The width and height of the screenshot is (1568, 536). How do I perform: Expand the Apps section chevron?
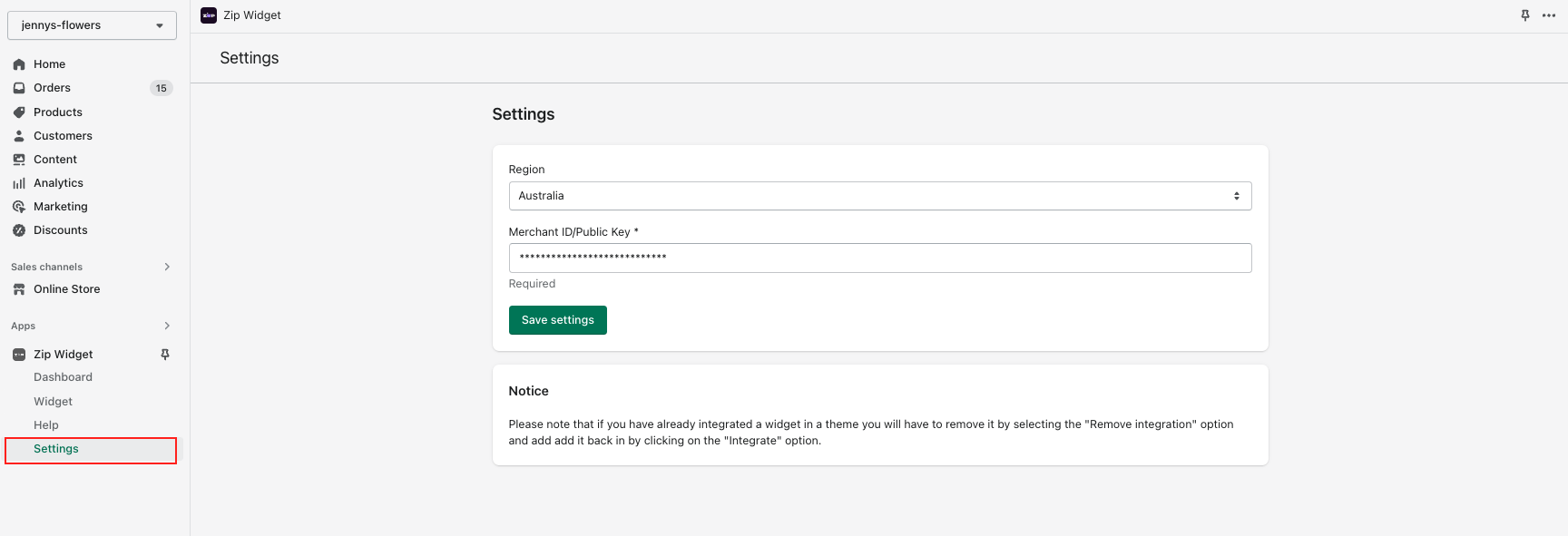[167, 326]
